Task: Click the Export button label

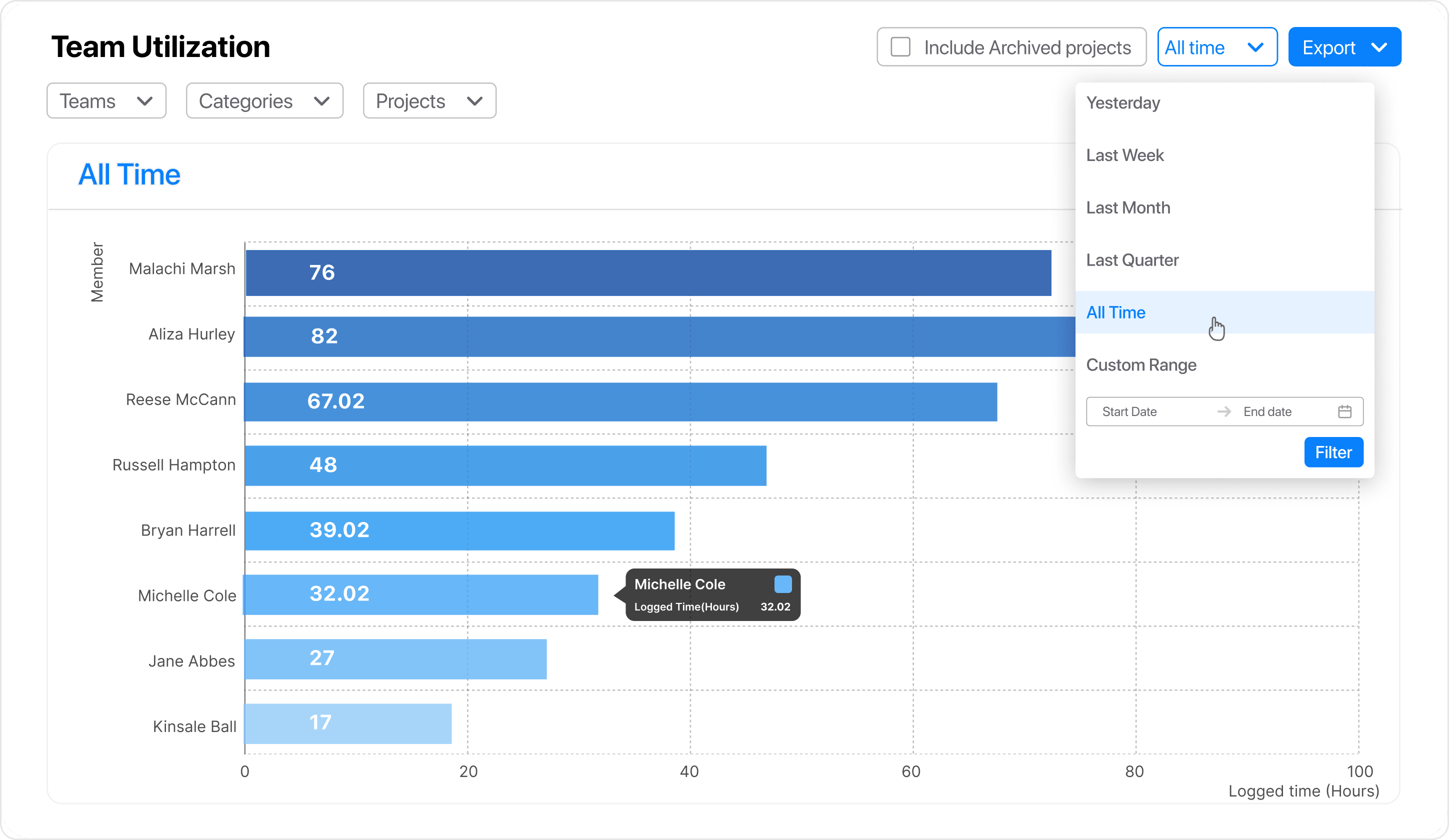Action: (1328, 47)
